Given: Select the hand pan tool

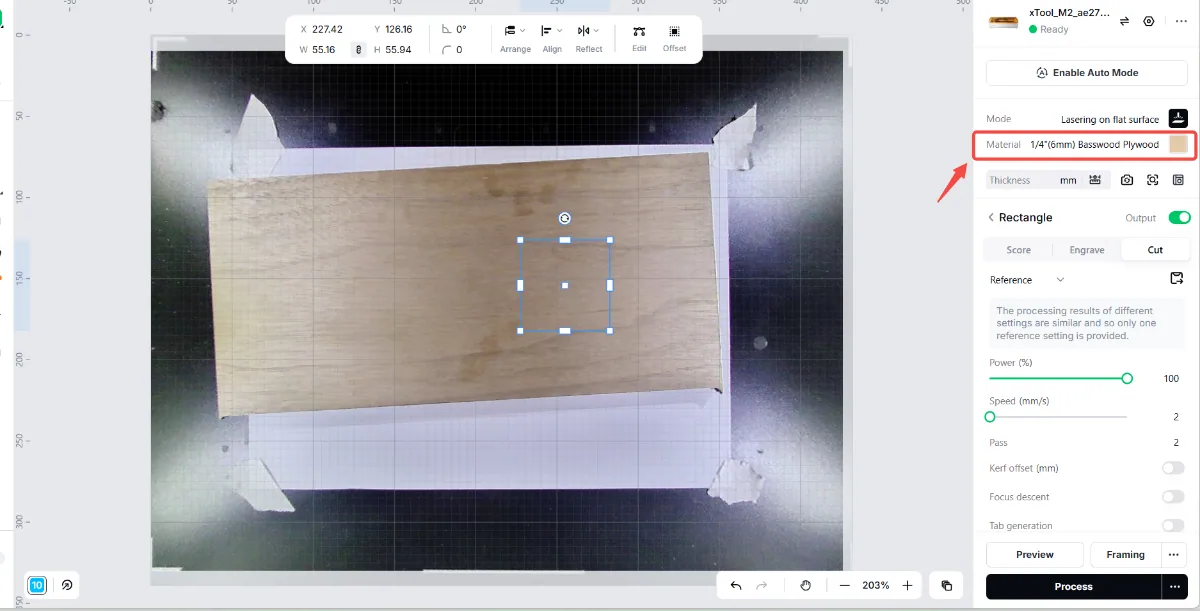Looking at the screenshot, I should [806, 585].
